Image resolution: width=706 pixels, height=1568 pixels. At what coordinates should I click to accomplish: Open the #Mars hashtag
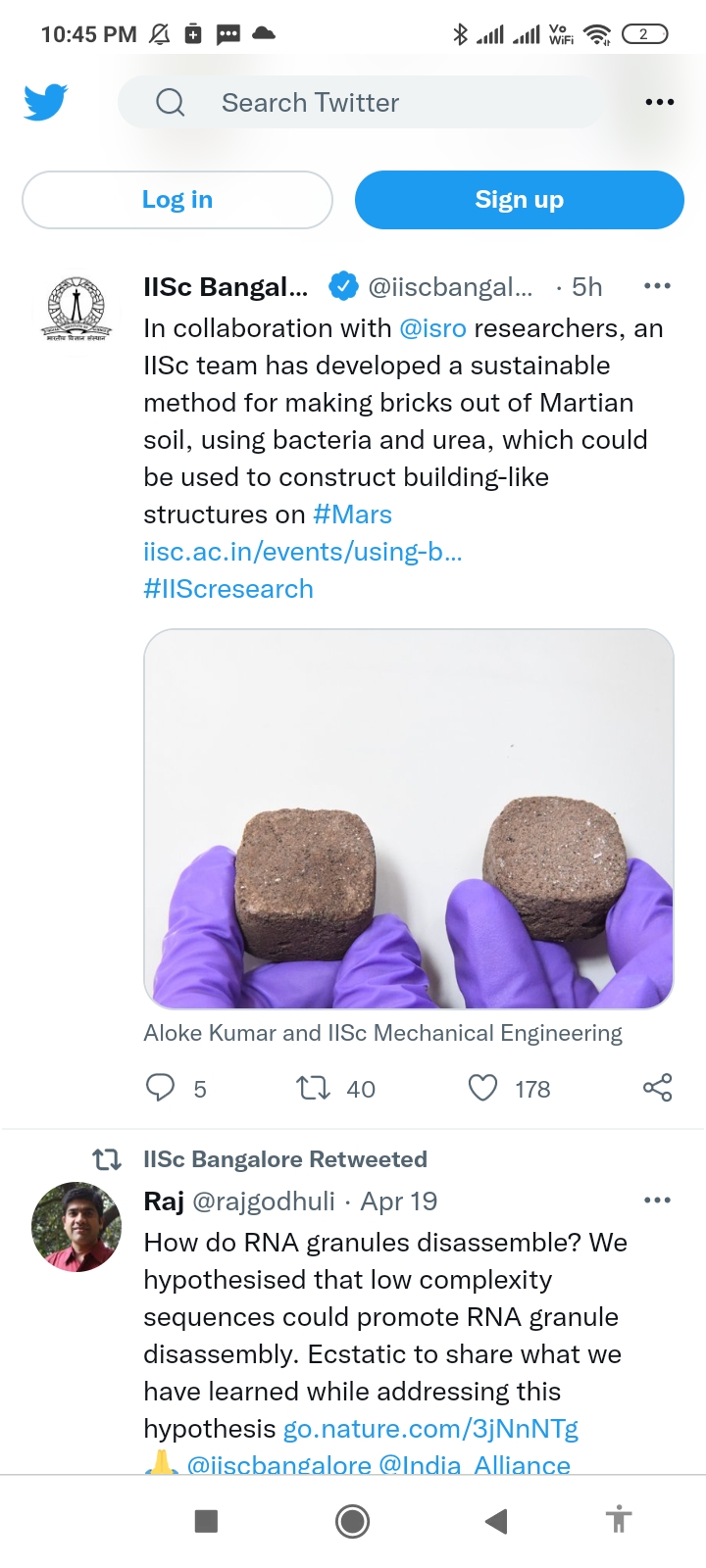tap(351, 514)
